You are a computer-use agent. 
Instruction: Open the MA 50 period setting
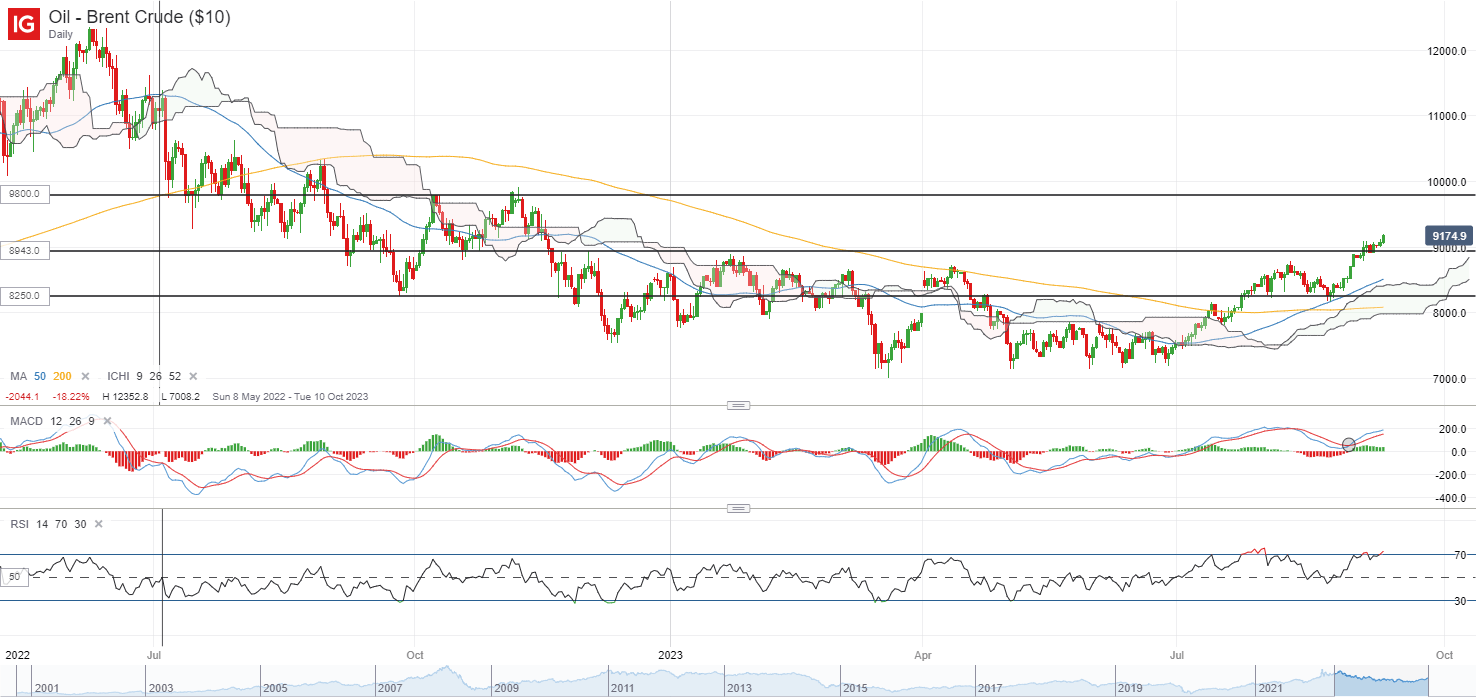tap(40, 376)
